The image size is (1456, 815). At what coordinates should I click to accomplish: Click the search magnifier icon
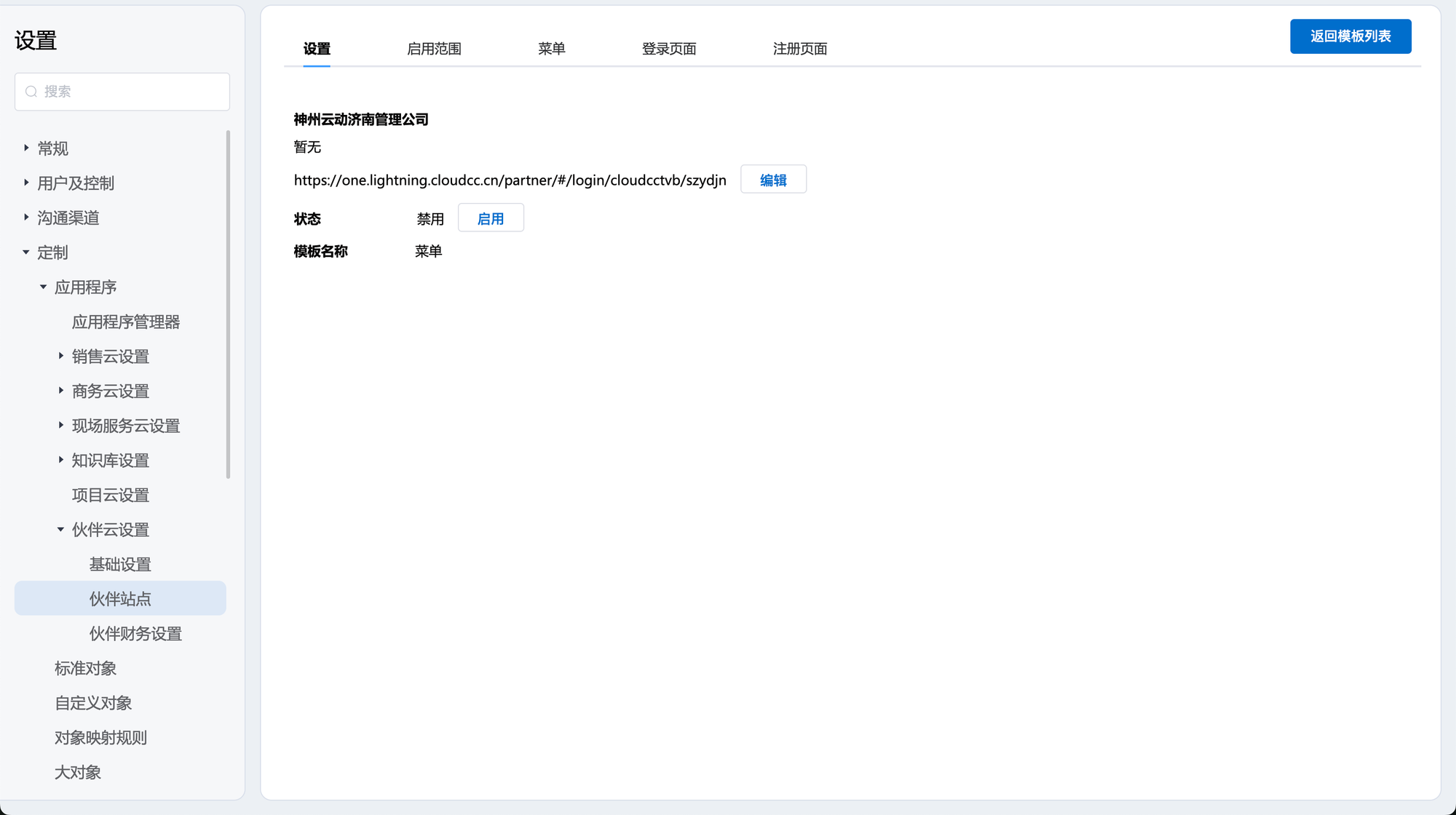(x=31, y=92)
